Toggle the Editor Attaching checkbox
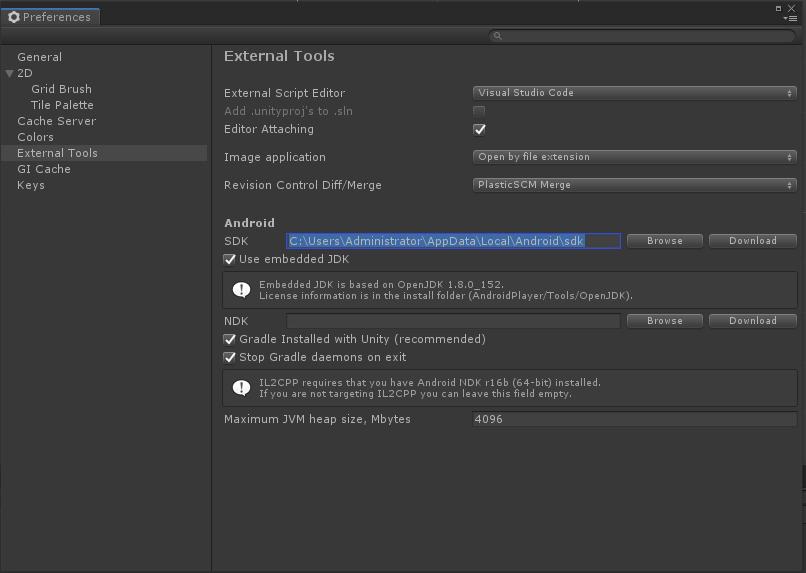 click(479, 129)
